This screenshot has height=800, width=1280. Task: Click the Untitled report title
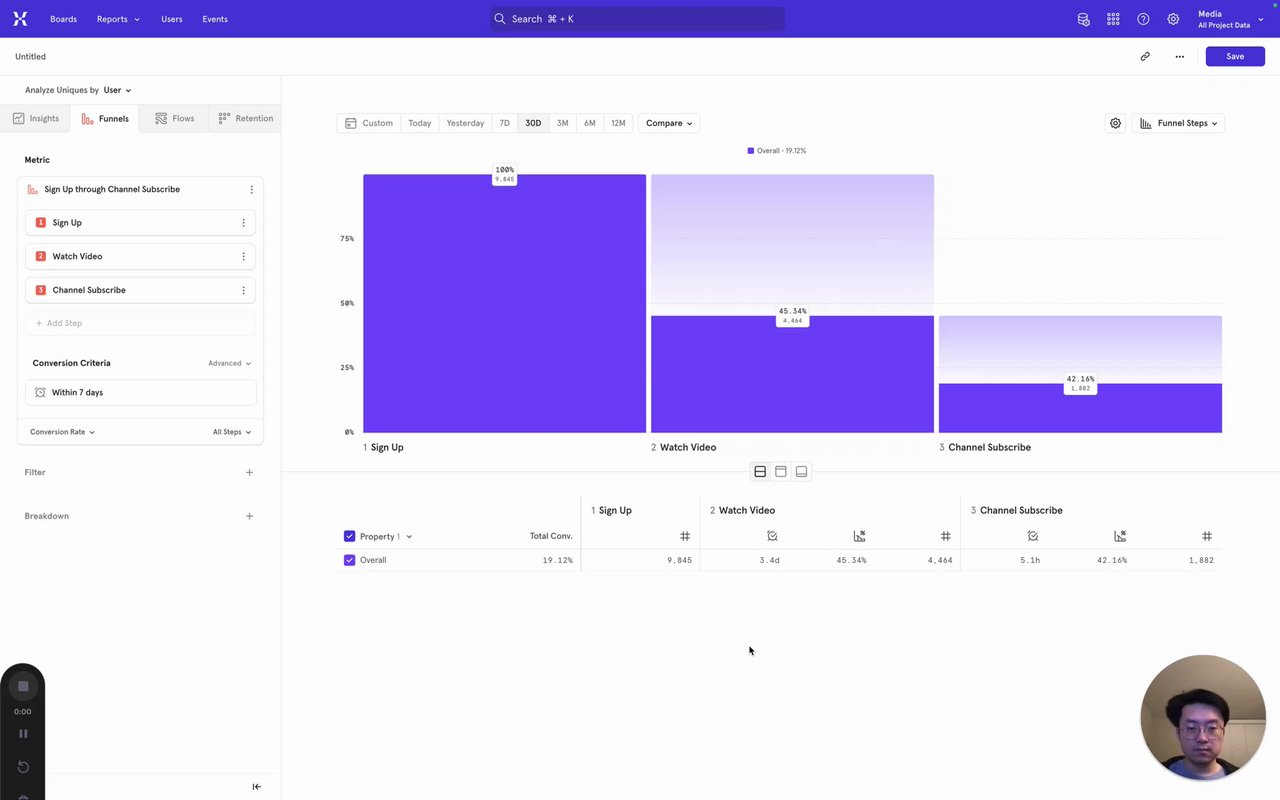click(x=30, y=57)
